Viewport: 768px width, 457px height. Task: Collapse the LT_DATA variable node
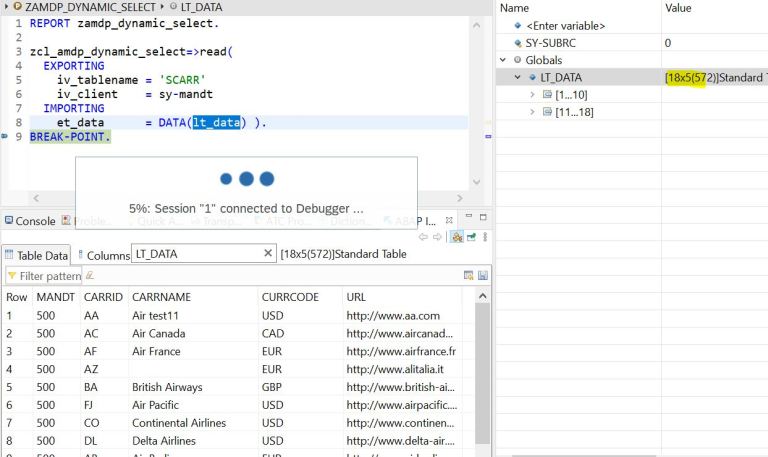[518, 77]
